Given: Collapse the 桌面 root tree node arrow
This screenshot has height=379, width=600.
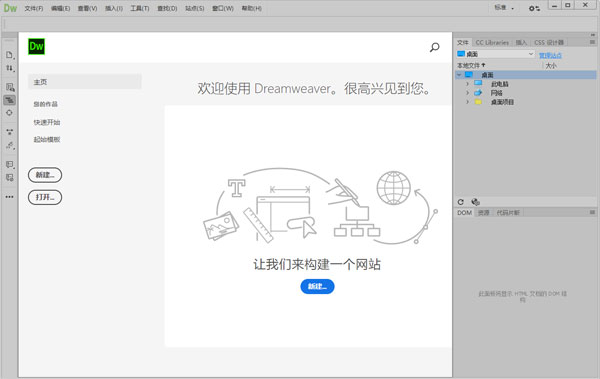Looking at the screenshot, I should pos(459,75).
